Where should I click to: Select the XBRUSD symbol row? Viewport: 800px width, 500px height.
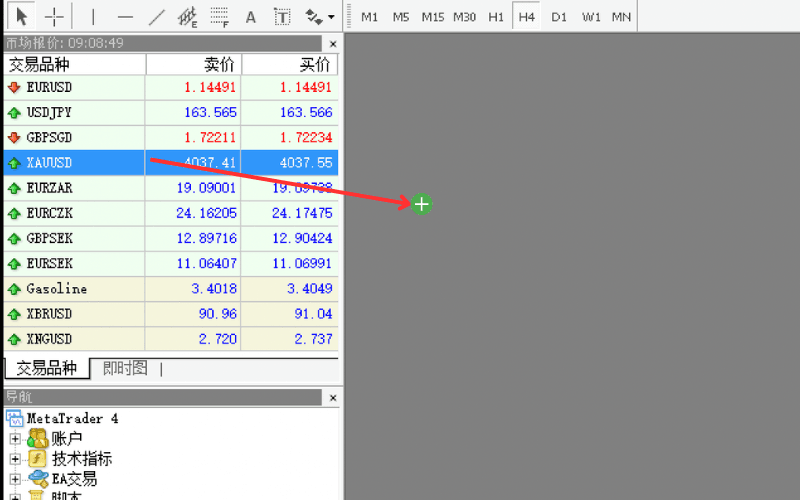[x=171, y=314]
